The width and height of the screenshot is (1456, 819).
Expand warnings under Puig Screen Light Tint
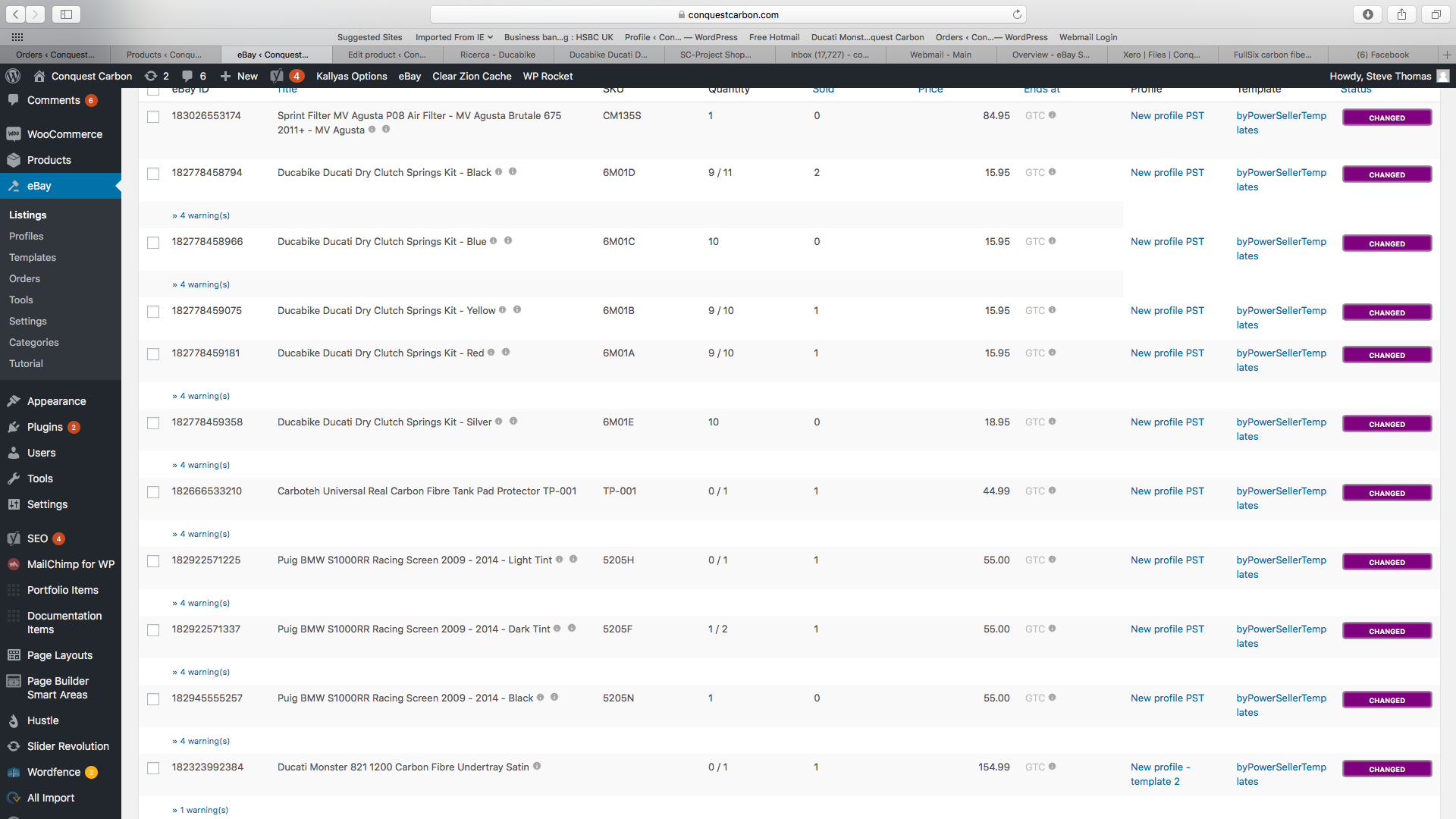pyautogui.click(x=201, y=603)
